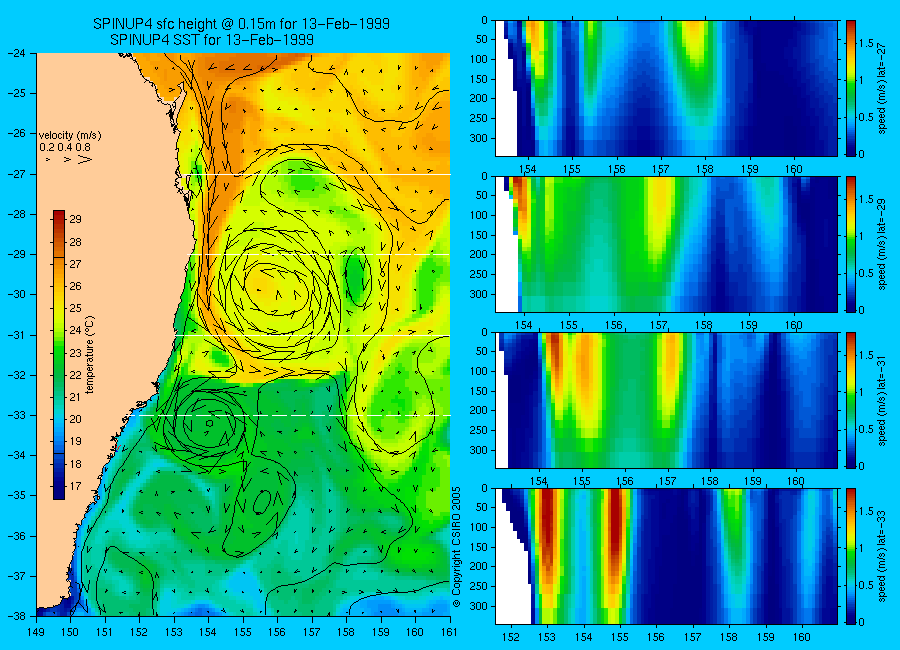Click the subtitle "SPINUP4 SST for 13-Feb-1999"
This screenshot has height=650, width=900.
tap(212, 40)
